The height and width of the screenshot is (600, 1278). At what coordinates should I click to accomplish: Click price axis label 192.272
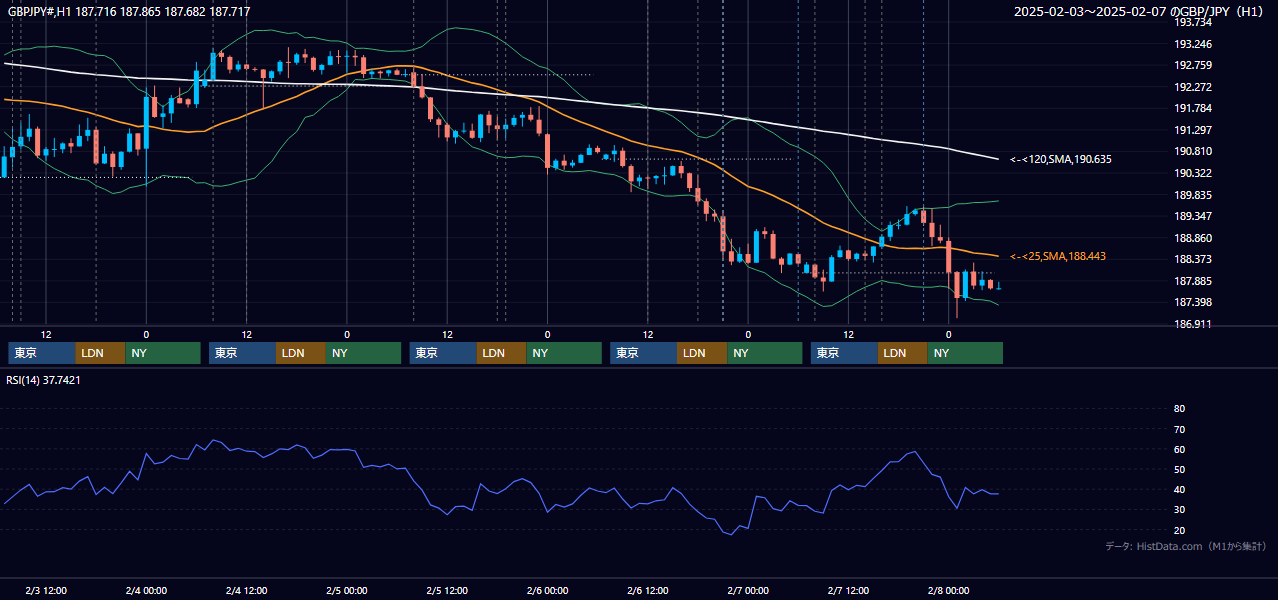(1193, 87)
